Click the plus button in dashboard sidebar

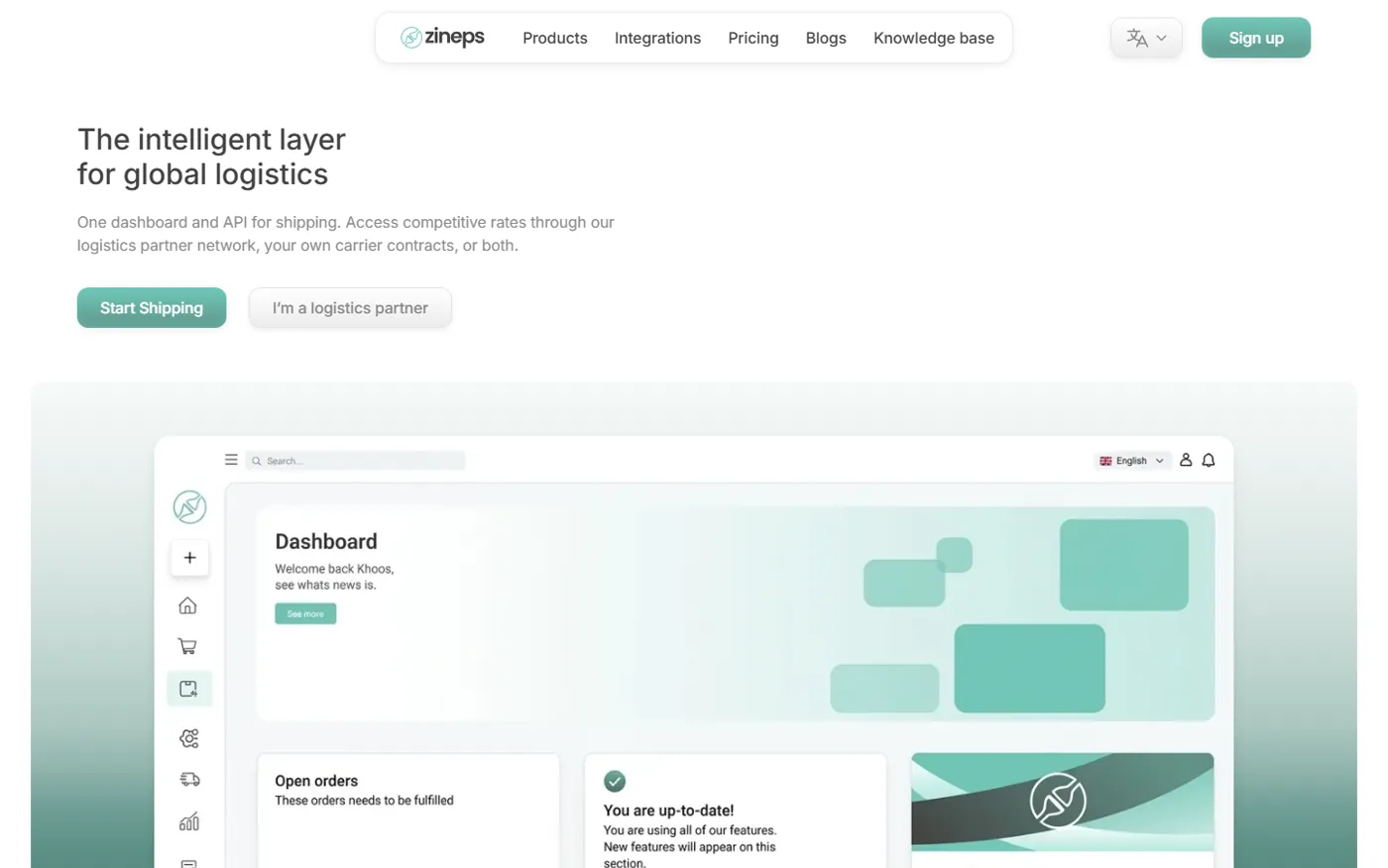[x=189, y=558]
